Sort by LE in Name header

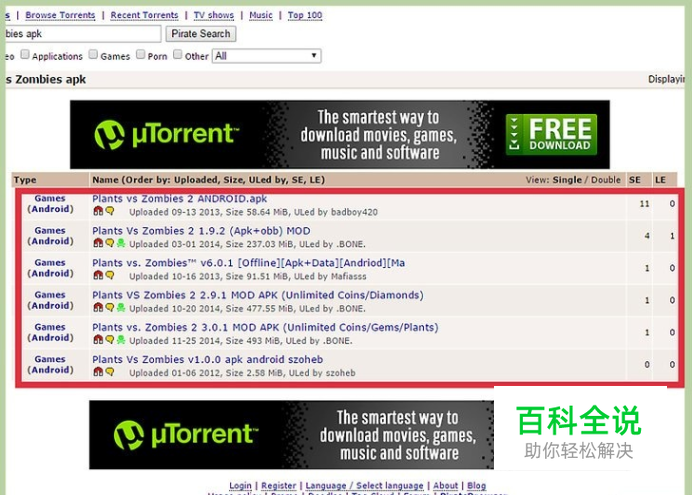point(316,180)
